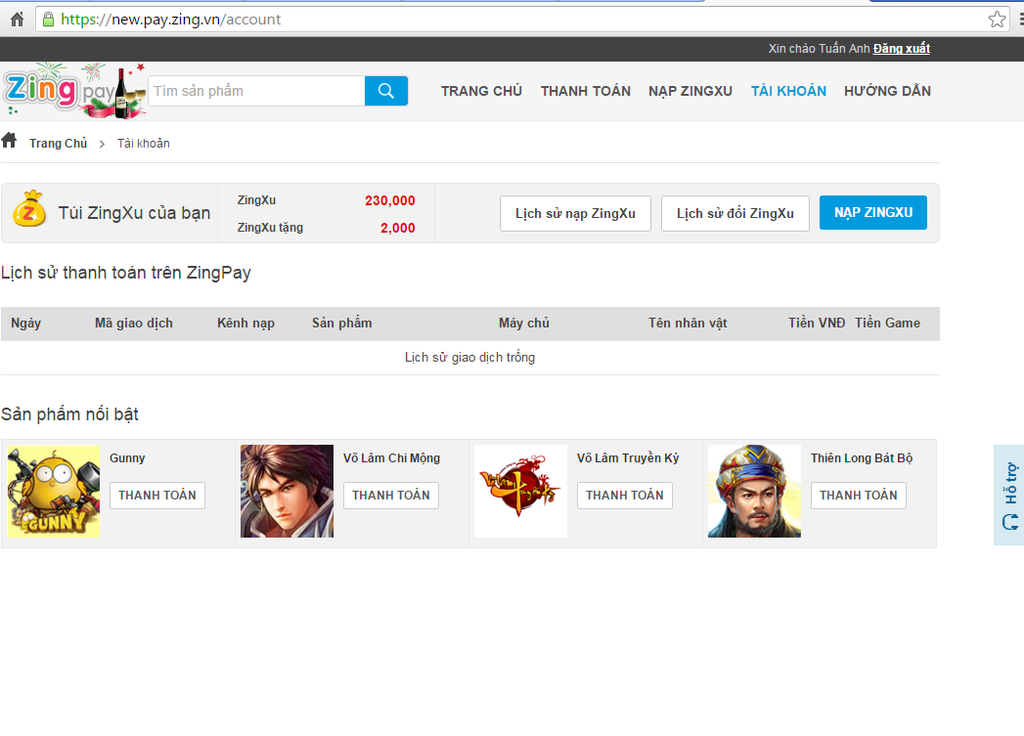Open the Võ Lâm Chi Mộng thumbnail
The height and width of the screenshot is (736, 1024).
pos(287,491)
